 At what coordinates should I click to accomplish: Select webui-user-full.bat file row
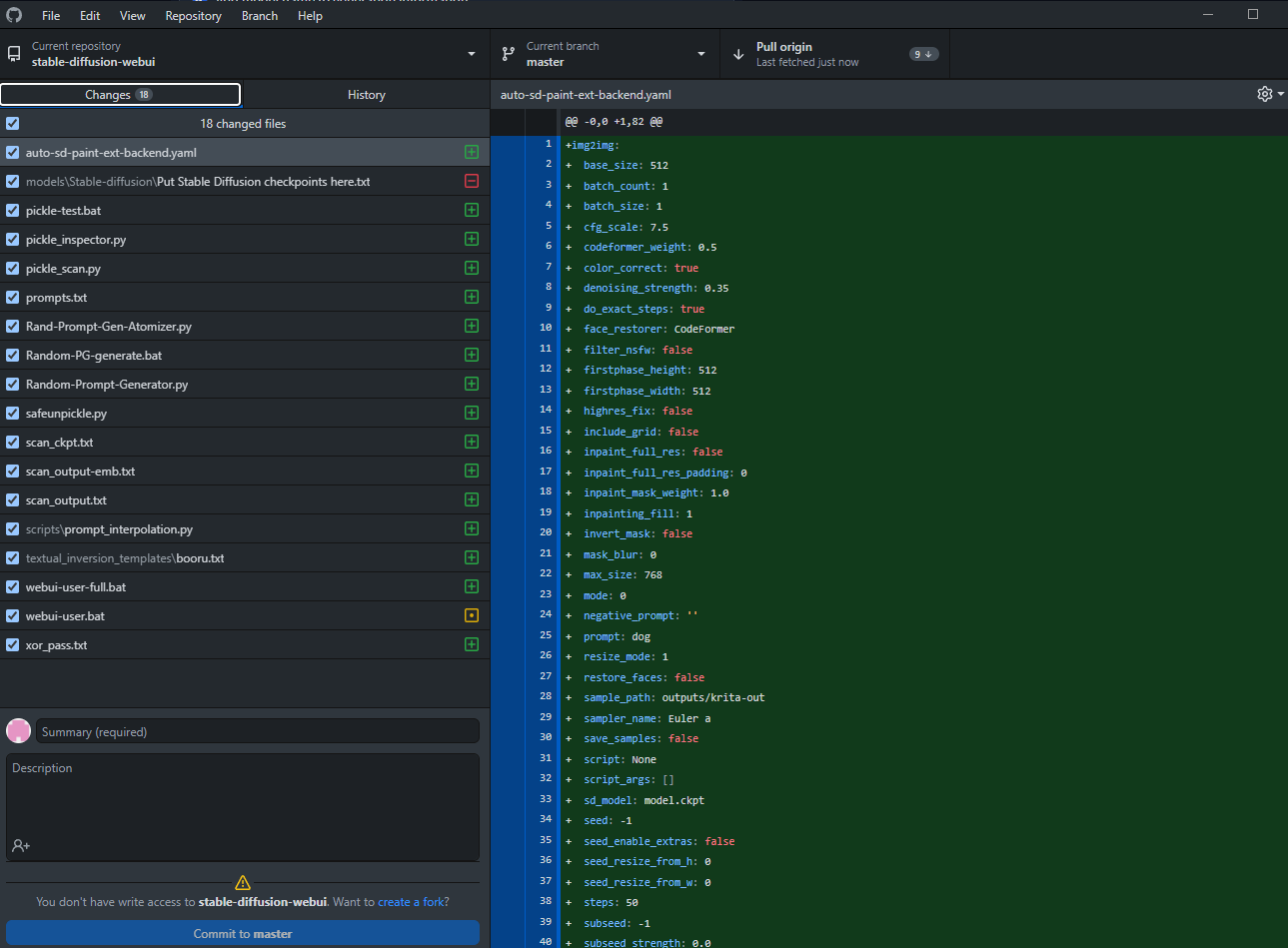[x=245, y=587]
